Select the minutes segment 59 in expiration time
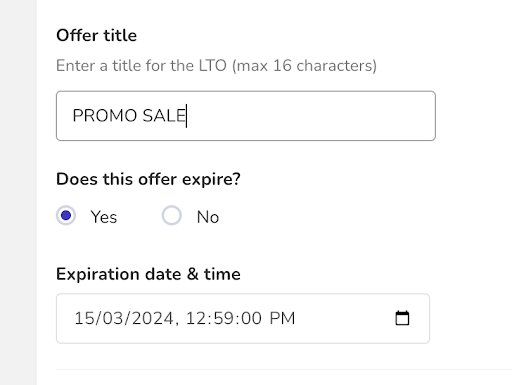Viewport: 512px width, 385px height. 223,318
